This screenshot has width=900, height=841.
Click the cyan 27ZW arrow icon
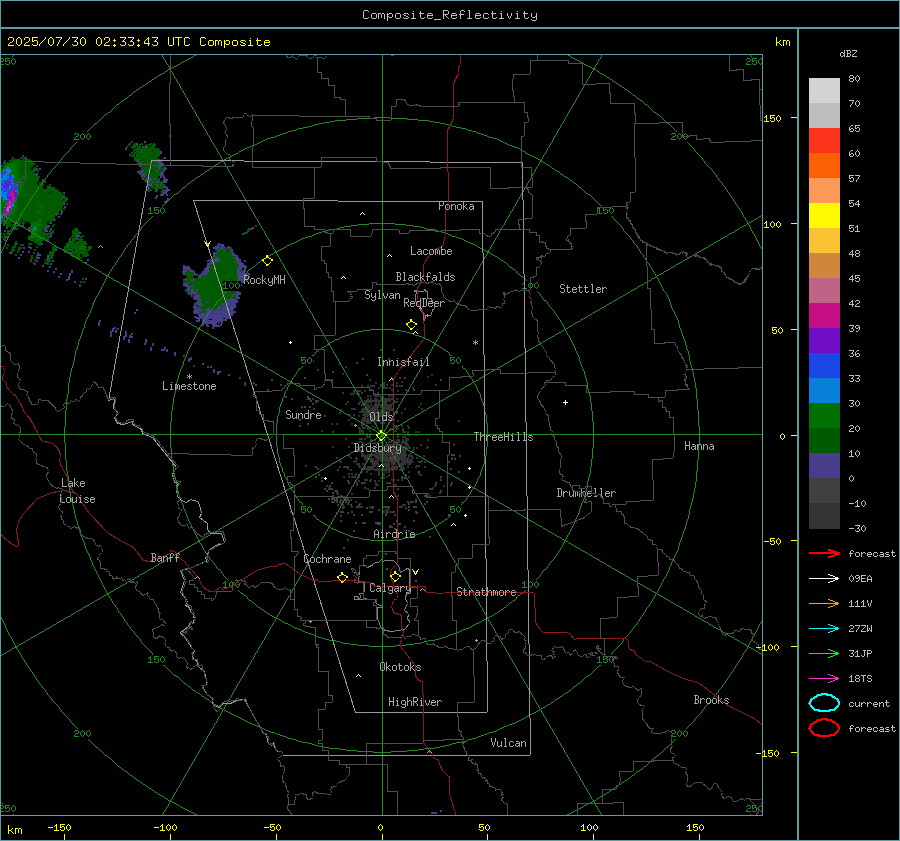[824, 629]
